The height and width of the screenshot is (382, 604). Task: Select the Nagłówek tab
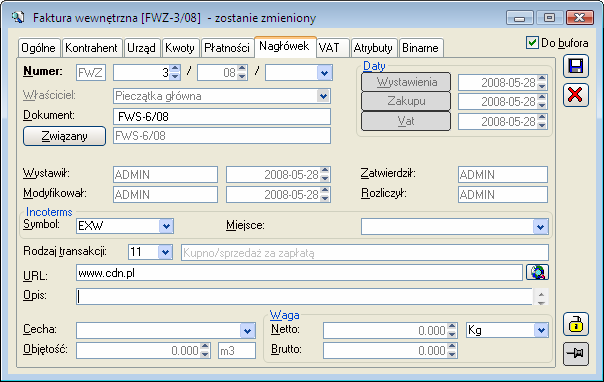(285, 46)
